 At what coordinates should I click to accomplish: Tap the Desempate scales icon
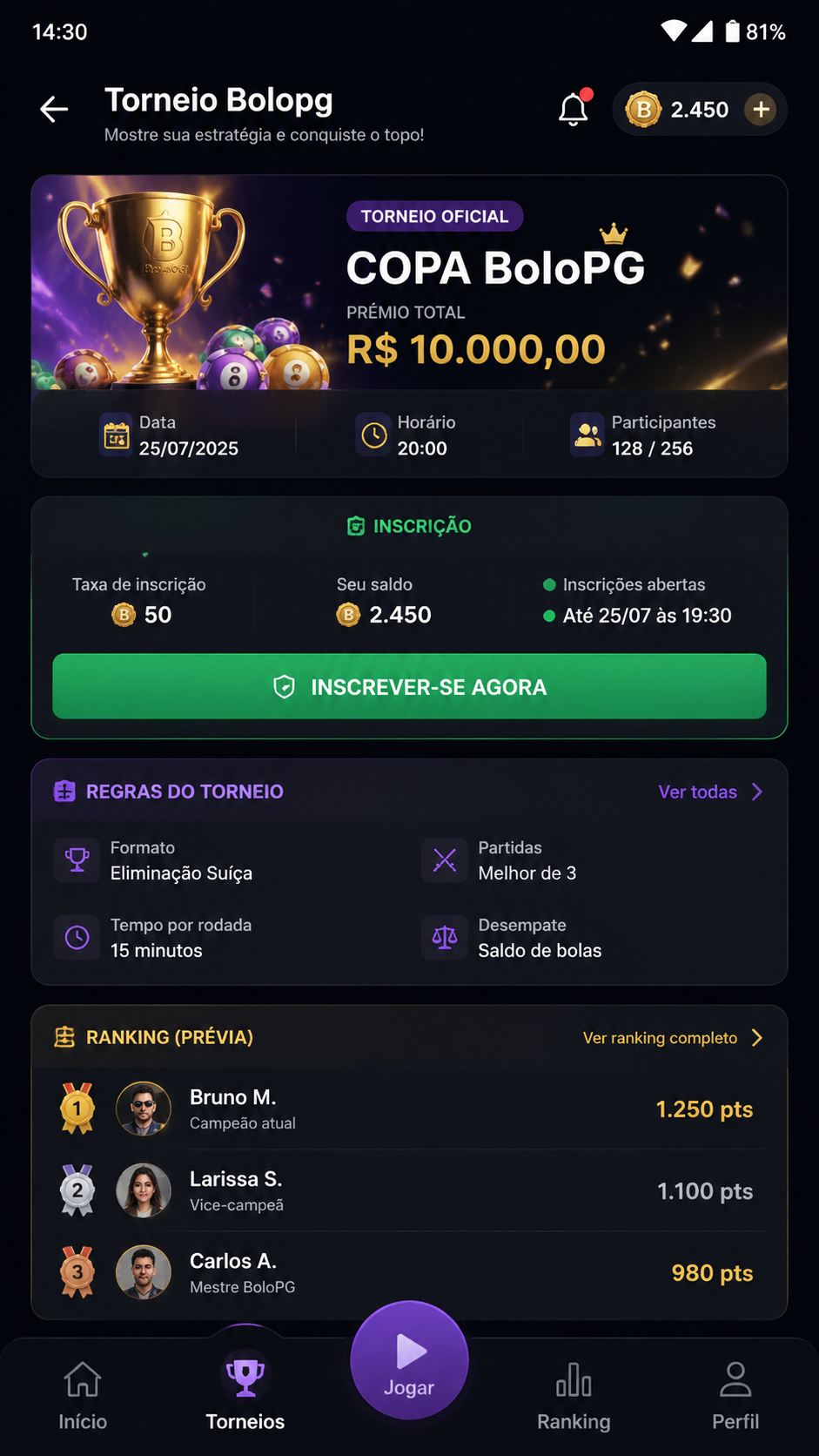pyautogui.click(x=445, y=938)
